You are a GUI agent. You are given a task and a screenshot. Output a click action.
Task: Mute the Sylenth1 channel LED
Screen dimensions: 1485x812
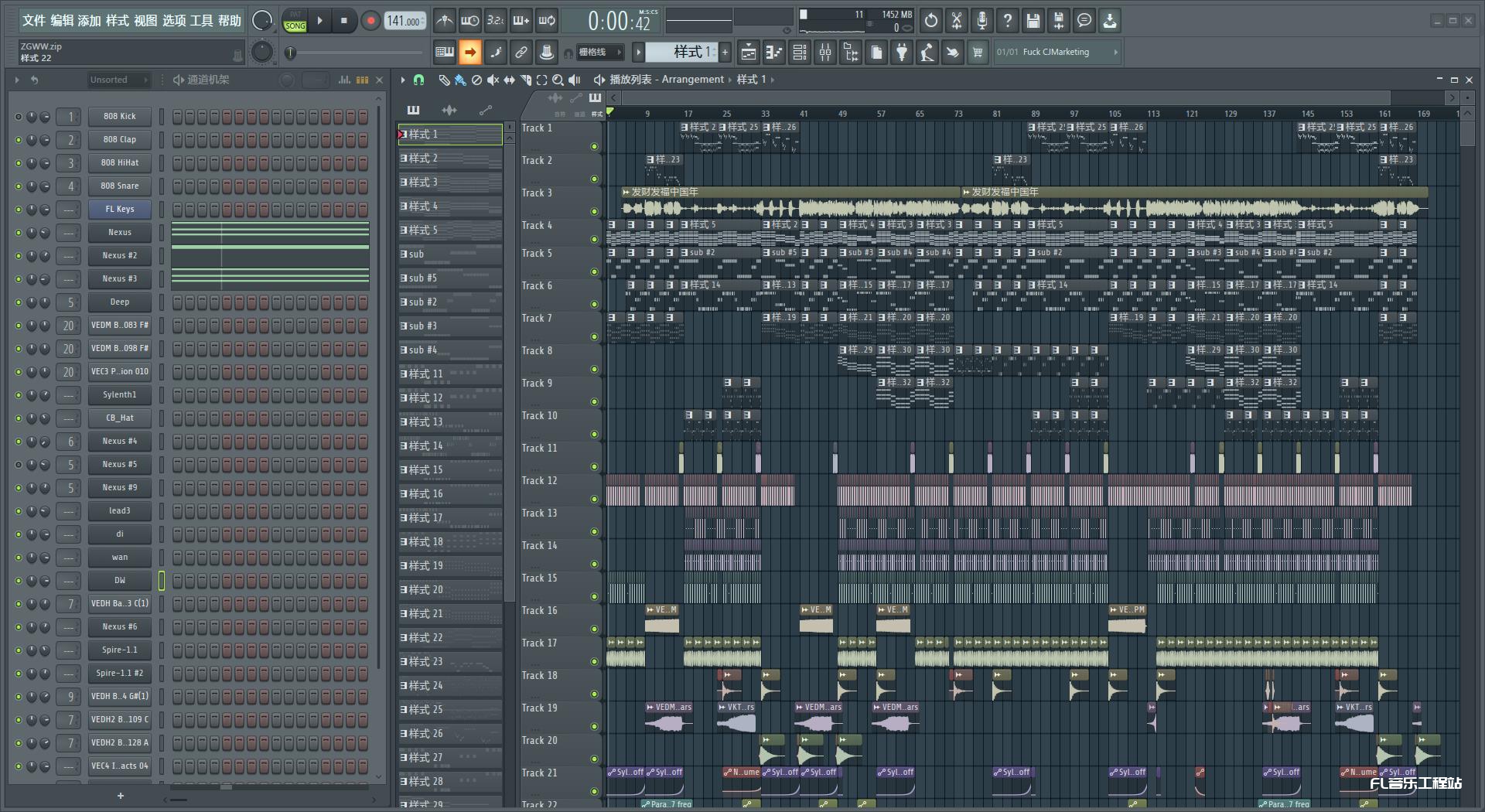18,395
